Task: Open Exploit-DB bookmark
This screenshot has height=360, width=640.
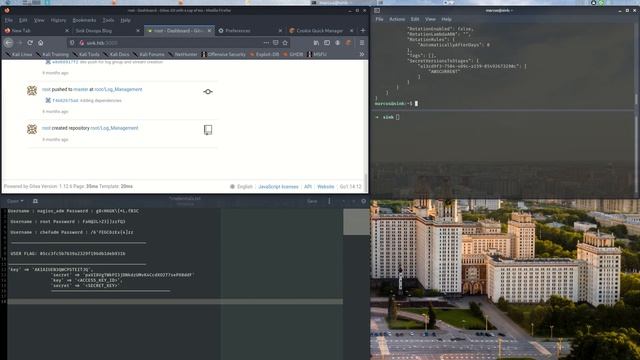Action: (264, 54)
